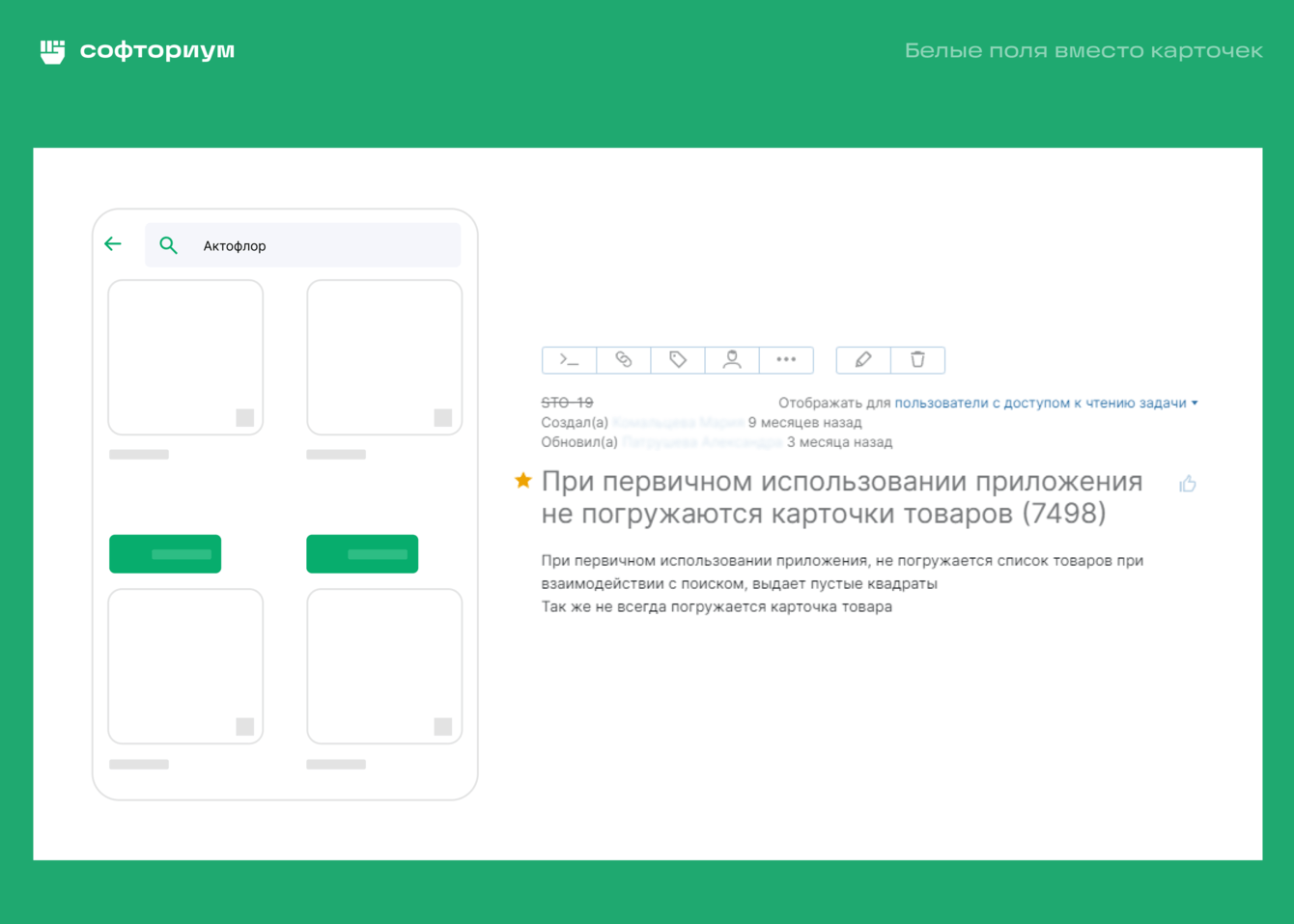Click the assignee person icon

732,360
